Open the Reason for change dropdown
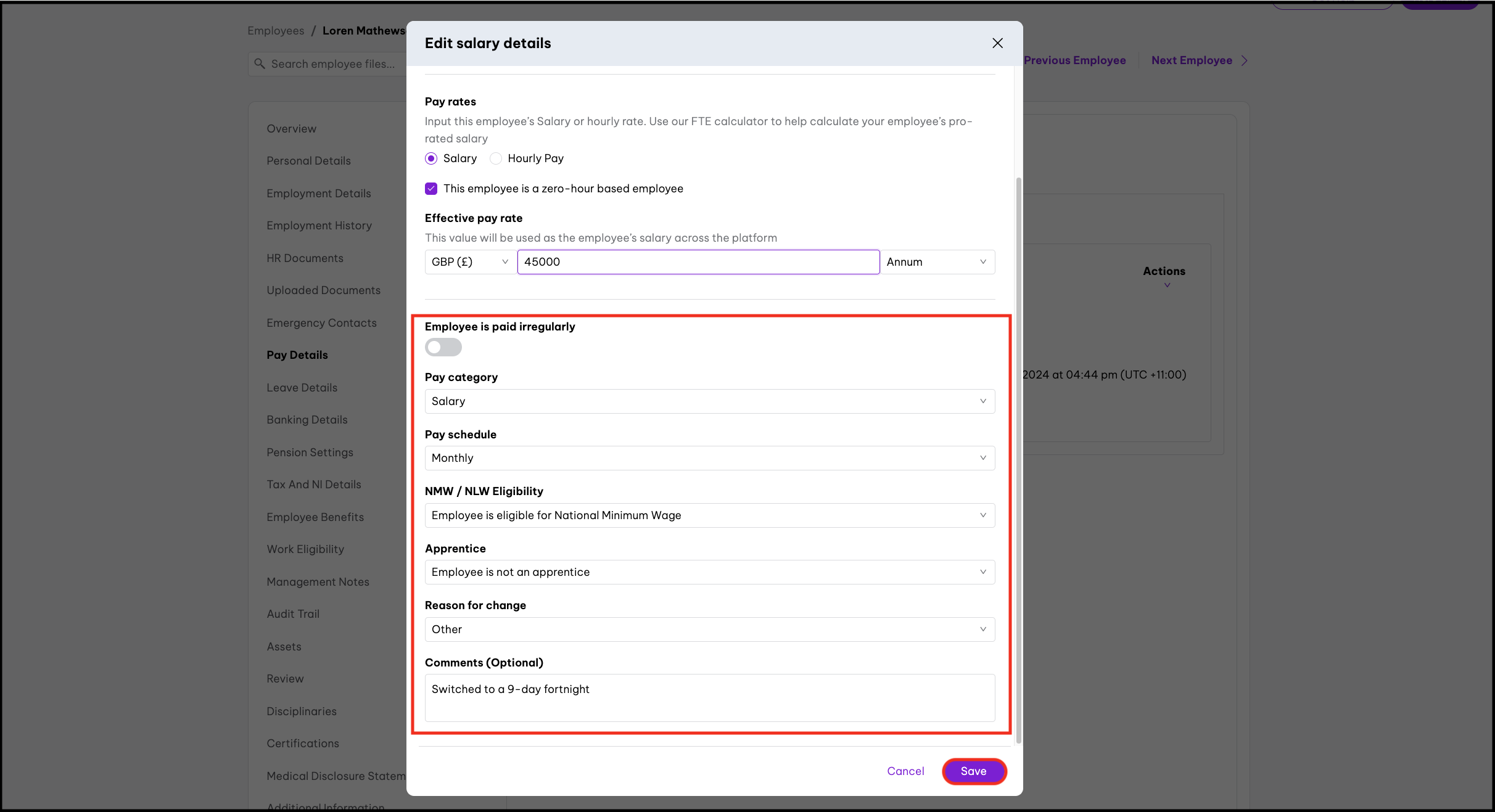 click(x=709, y=630)
